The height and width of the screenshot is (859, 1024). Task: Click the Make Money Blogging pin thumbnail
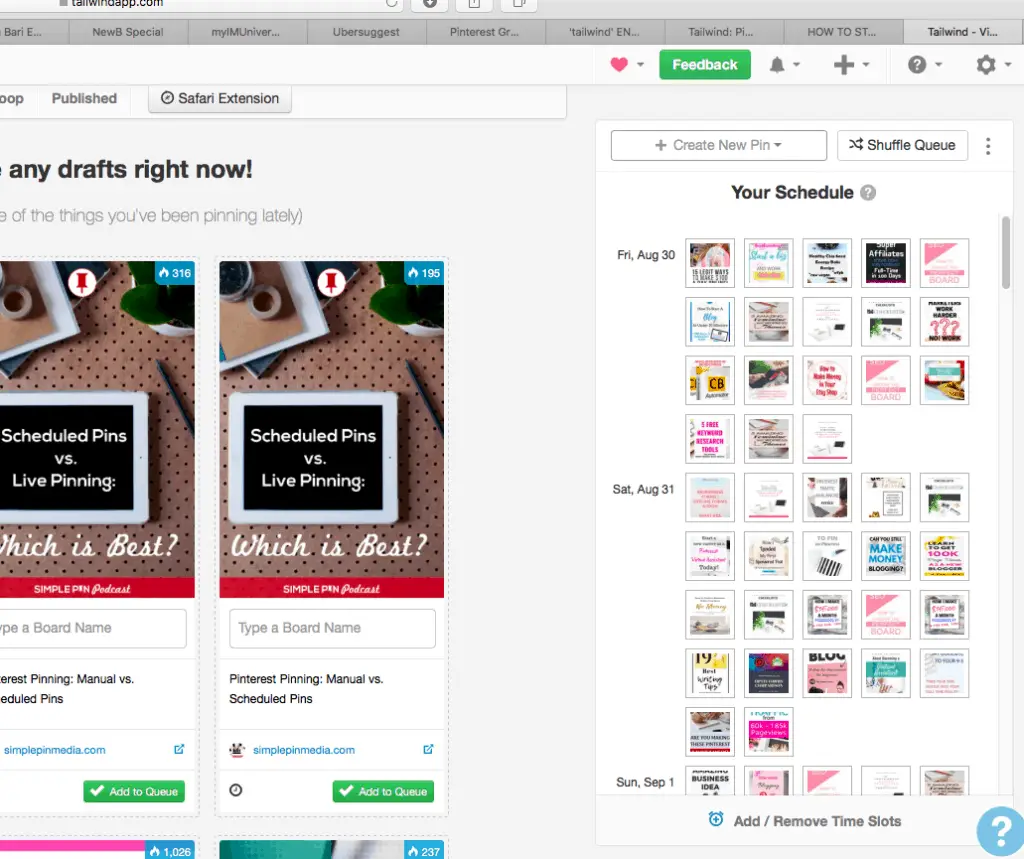tap(886, 556)
